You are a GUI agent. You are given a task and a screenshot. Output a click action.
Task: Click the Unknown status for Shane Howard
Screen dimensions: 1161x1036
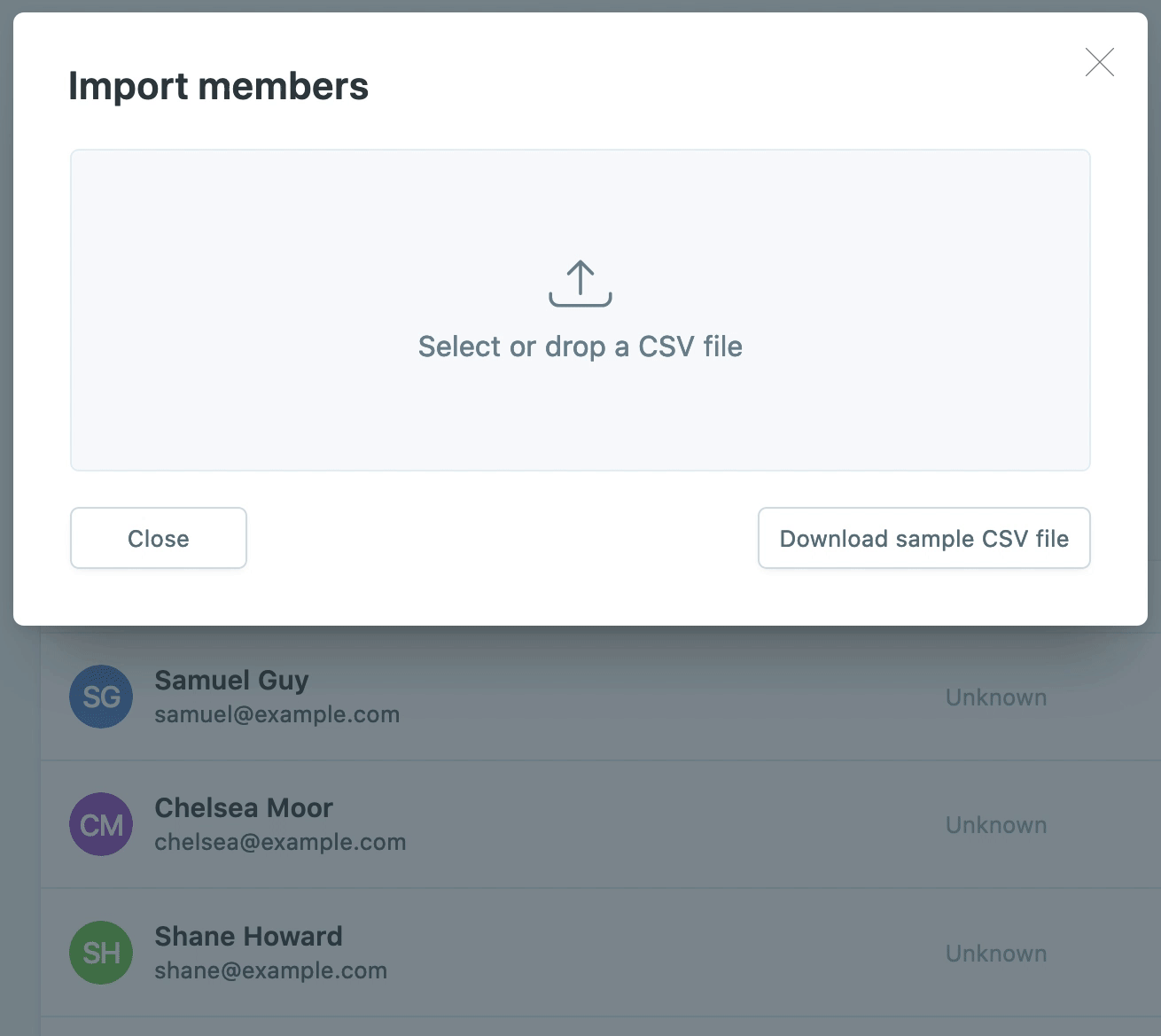pos(996,954)
